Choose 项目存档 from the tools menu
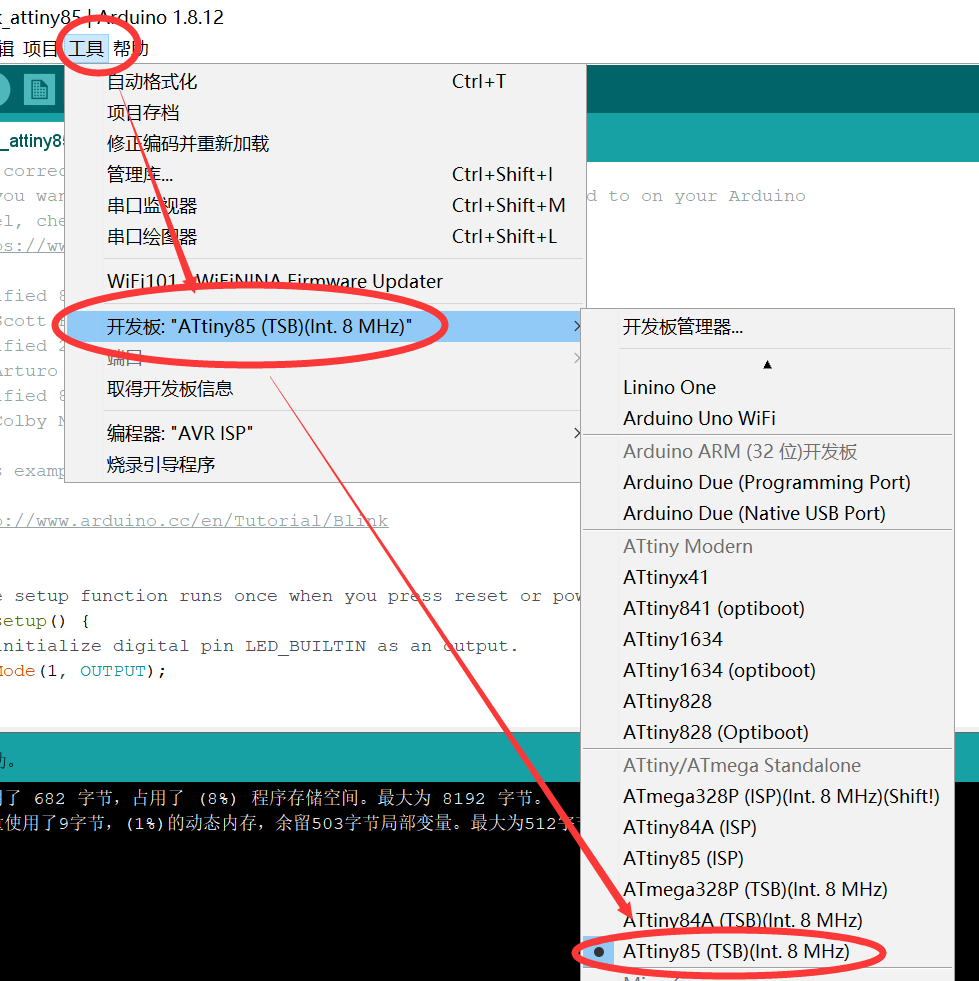 tap(325, 113)
